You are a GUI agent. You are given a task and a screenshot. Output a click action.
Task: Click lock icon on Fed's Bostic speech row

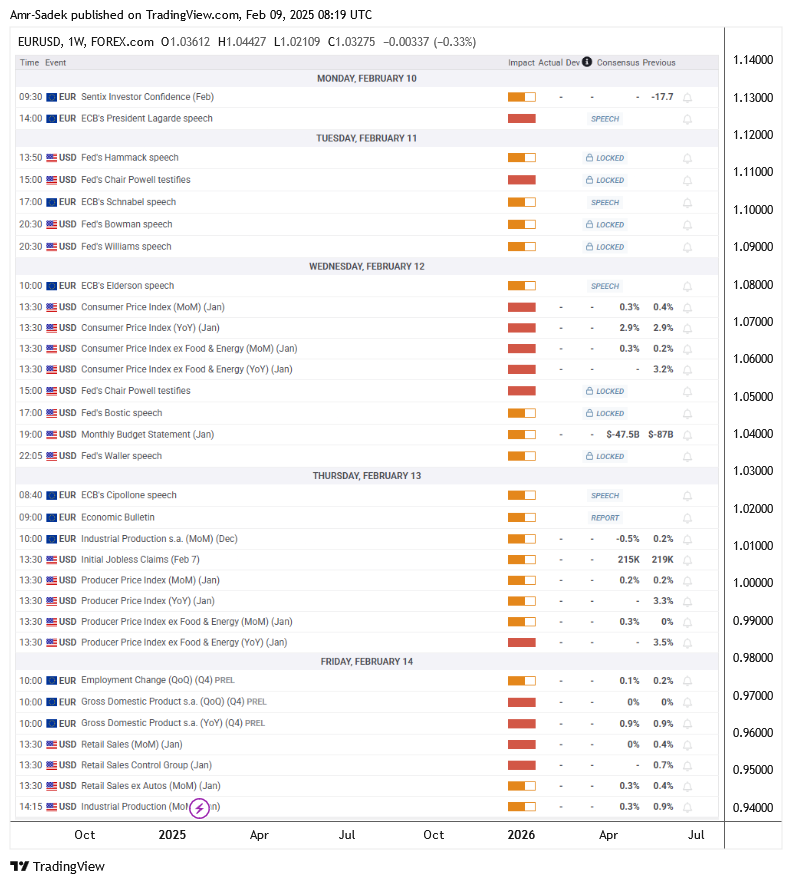click(x=589, y=413)
